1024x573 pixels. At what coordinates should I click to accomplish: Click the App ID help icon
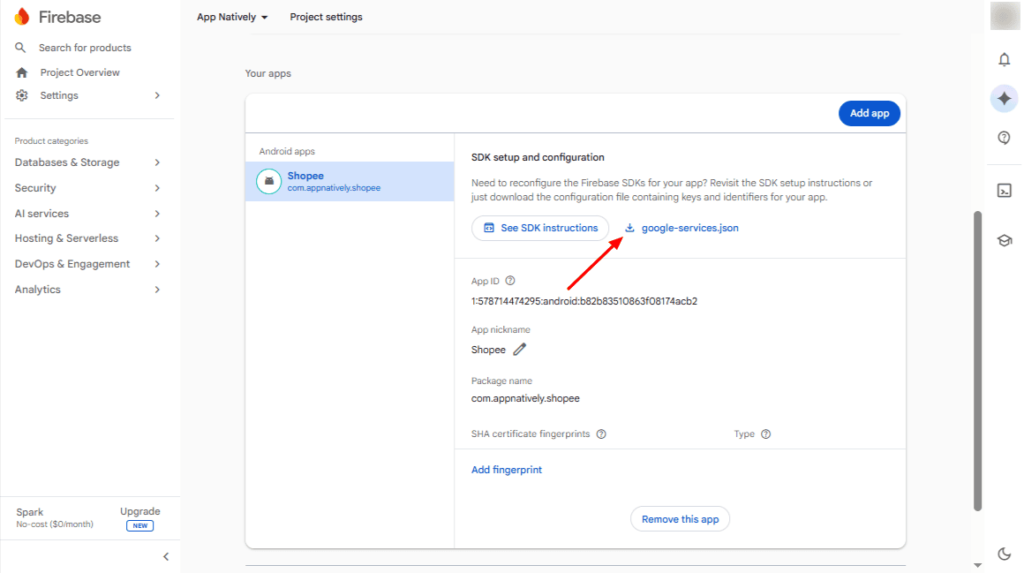pyautogui.click(x=510, y=281)
